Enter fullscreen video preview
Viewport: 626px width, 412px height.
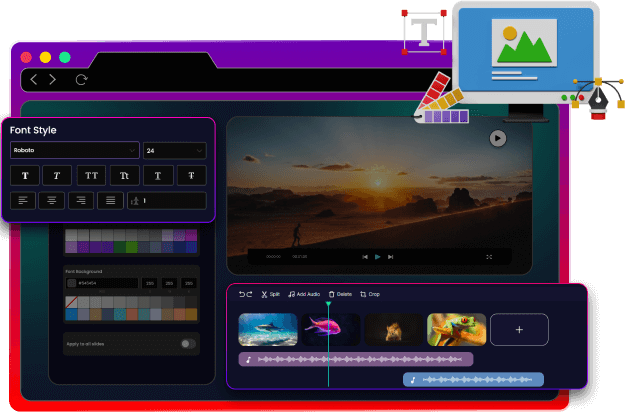tap(489, 257)
